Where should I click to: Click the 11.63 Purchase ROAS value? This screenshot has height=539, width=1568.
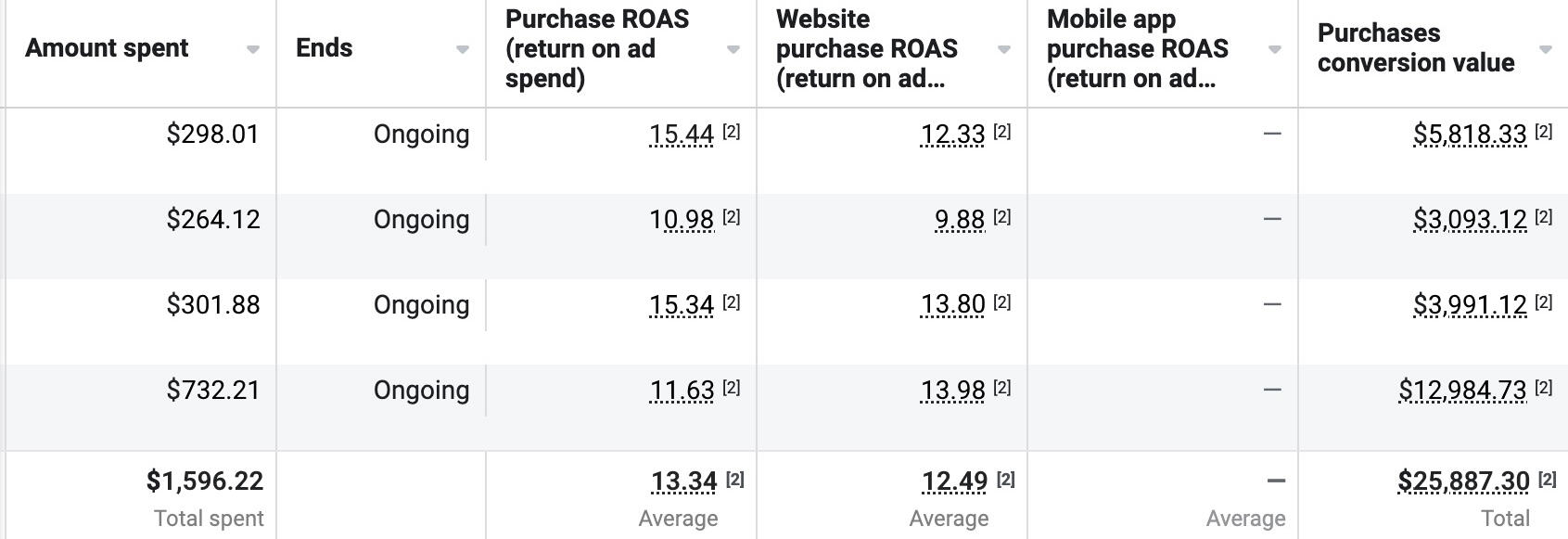tap(682, 391)
